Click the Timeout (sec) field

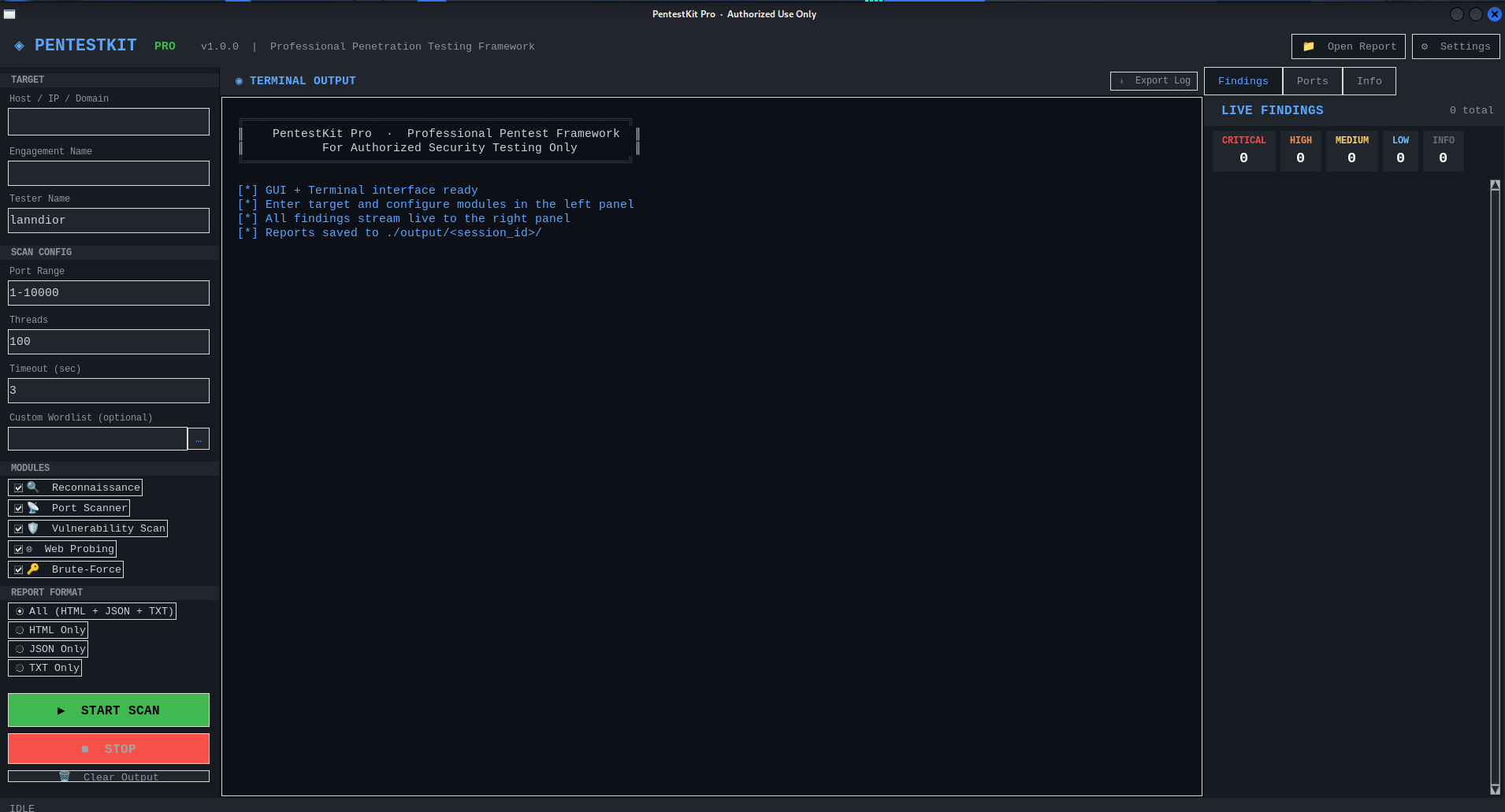tap(109, 391)
